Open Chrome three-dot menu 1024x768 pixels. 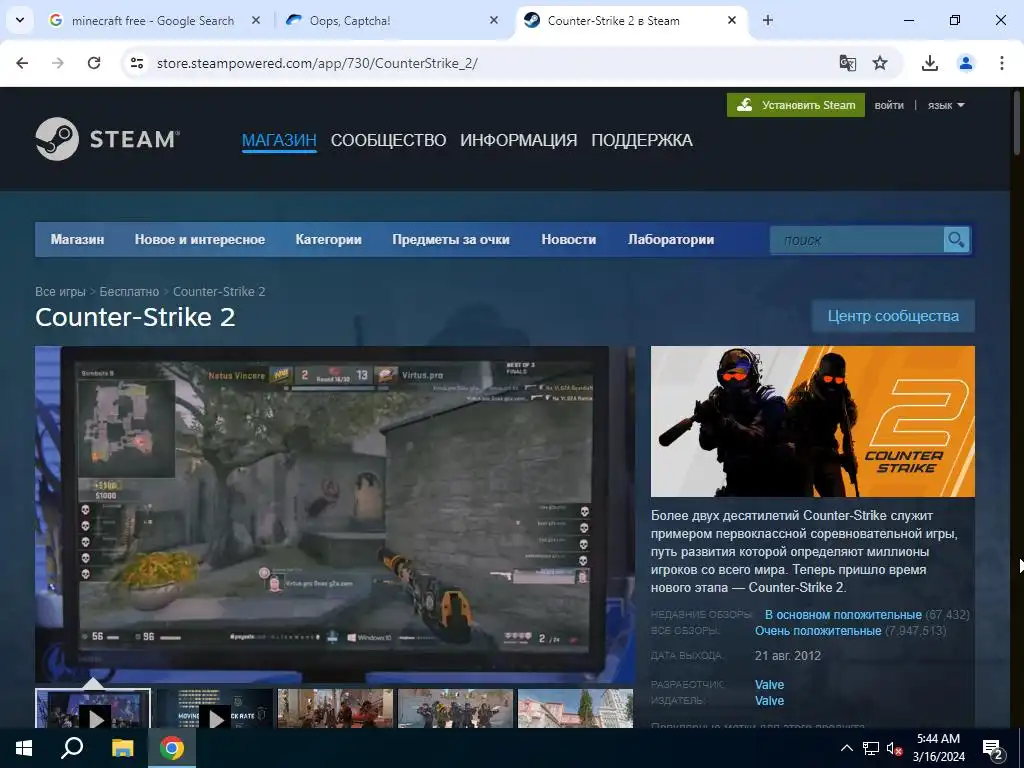click(1002, 63)
